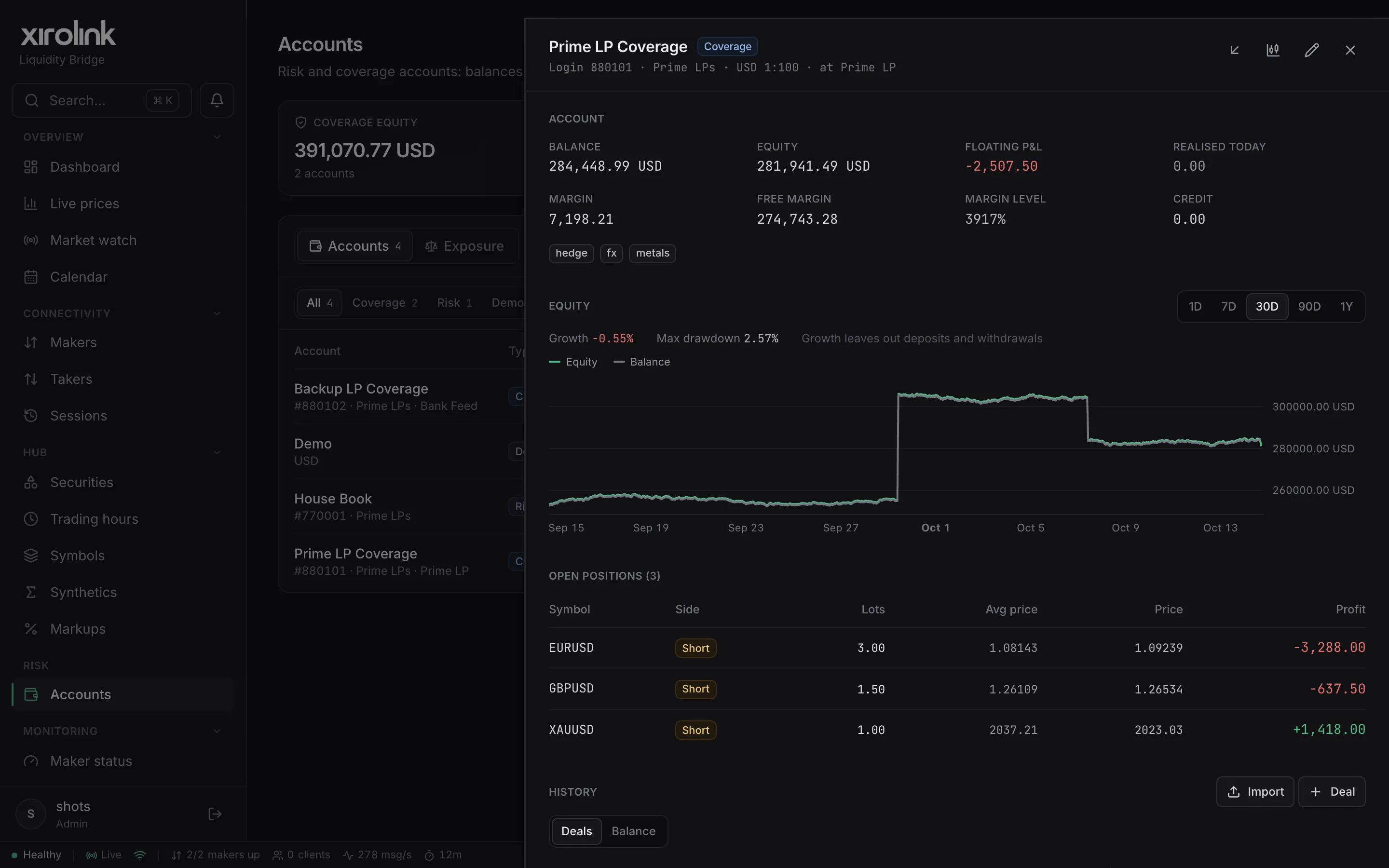The image size is (1389, 868).
Task: Open notifications bell icon
Action: pyautogui.click(x=217, y=100)
